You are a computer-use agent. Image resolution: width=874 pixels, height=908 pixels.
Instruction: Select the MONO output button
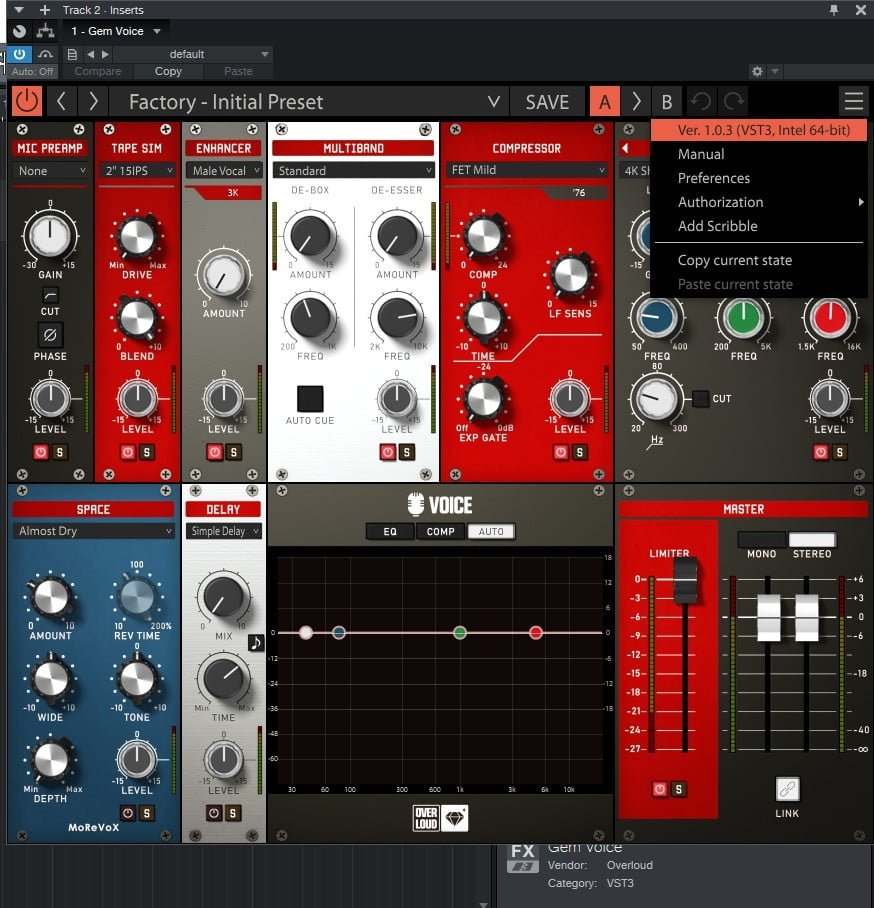[x=761, y=540]
